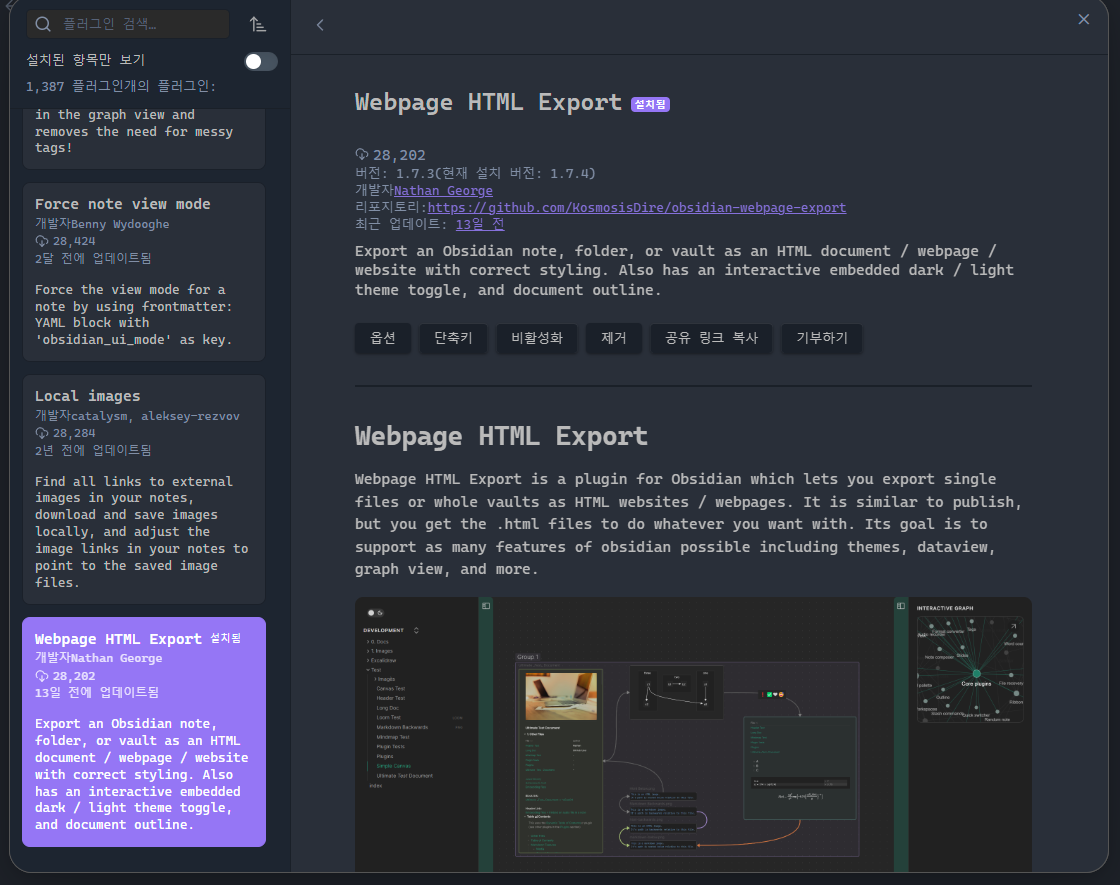The width and height of the screenshot is (1120, 885).
Task: Focus the plugin search field
Action: point(128,24)
